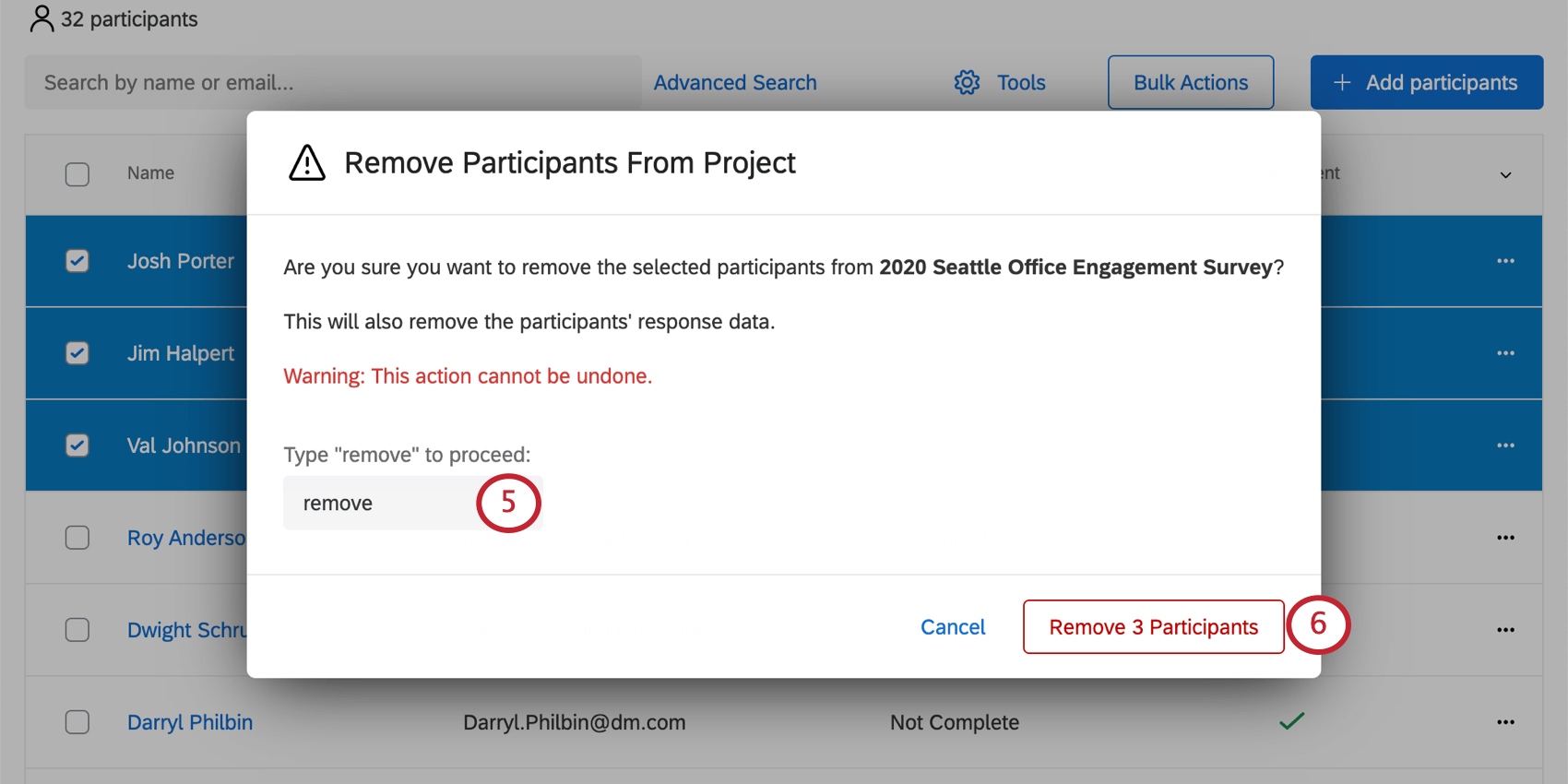Click the plus icon on Add participants
Image resolution: width=1568 pixels, height=784 pixels.
1341,82
